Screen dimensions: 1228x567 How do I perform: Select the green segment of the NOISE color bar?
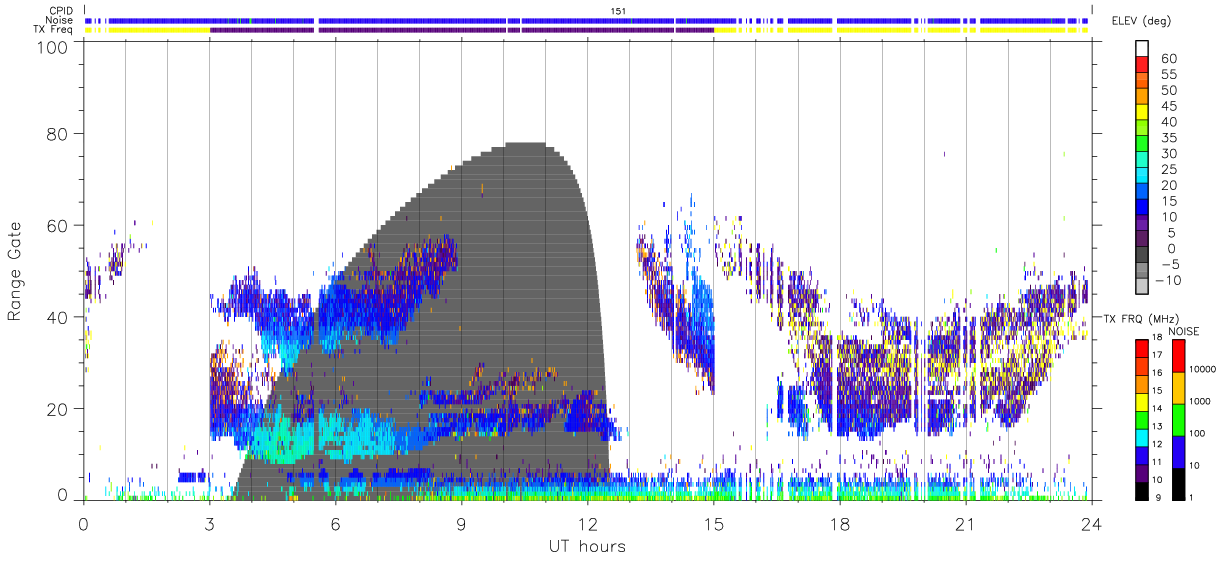1178,418
